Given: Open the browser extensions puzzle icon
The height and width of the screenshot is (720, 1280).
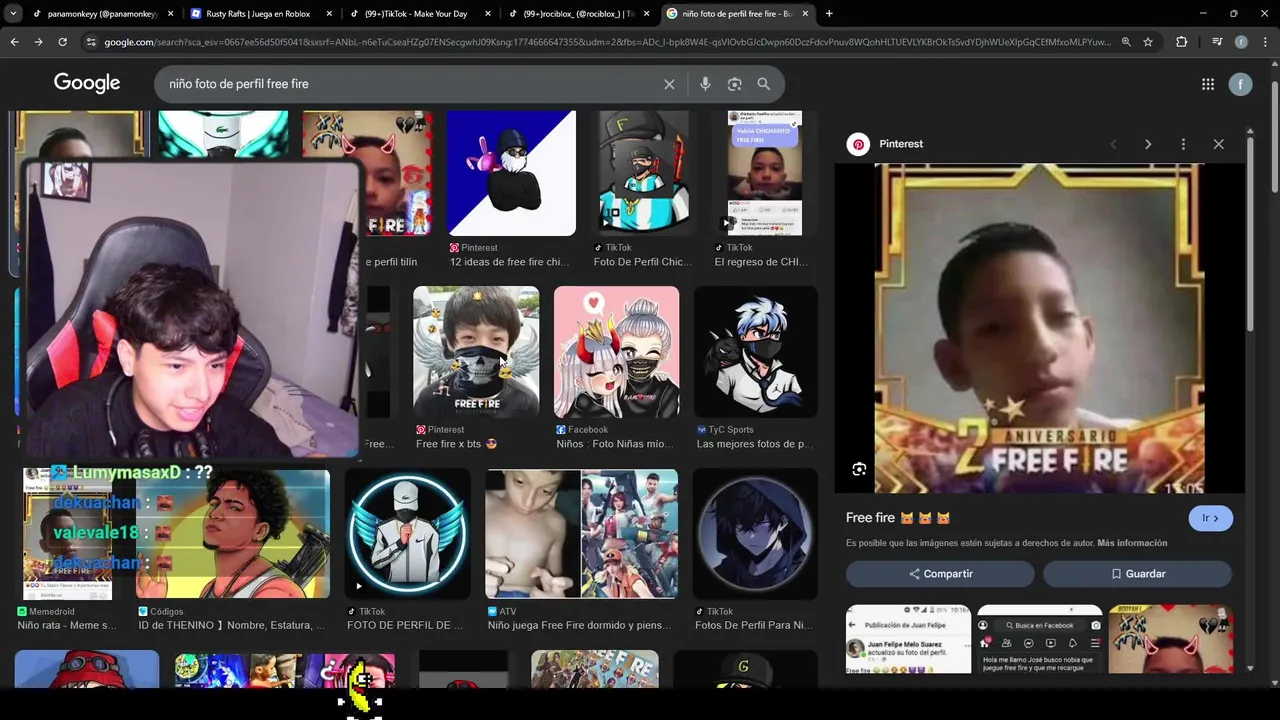Looking at the screenshot, I should click(1182, 42).
